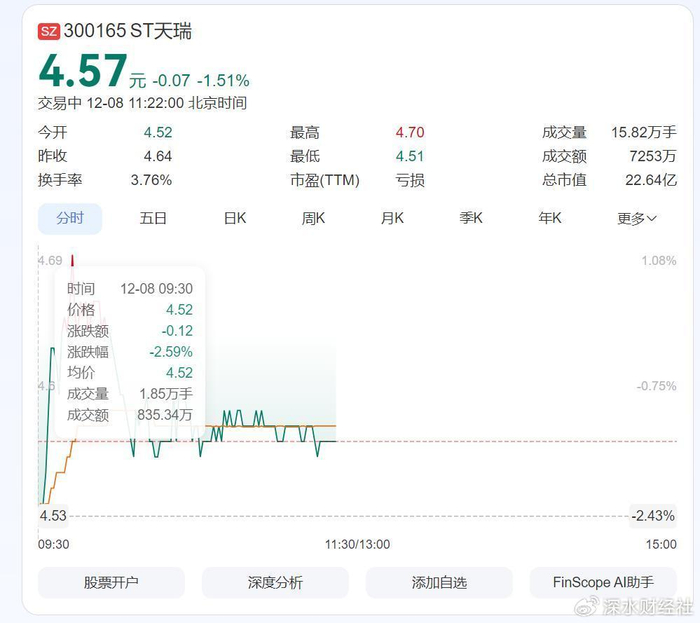Open the 年K yearly chart tab
Image resolution: width=700 pixels, height=623 pixels.
(550, 218)
